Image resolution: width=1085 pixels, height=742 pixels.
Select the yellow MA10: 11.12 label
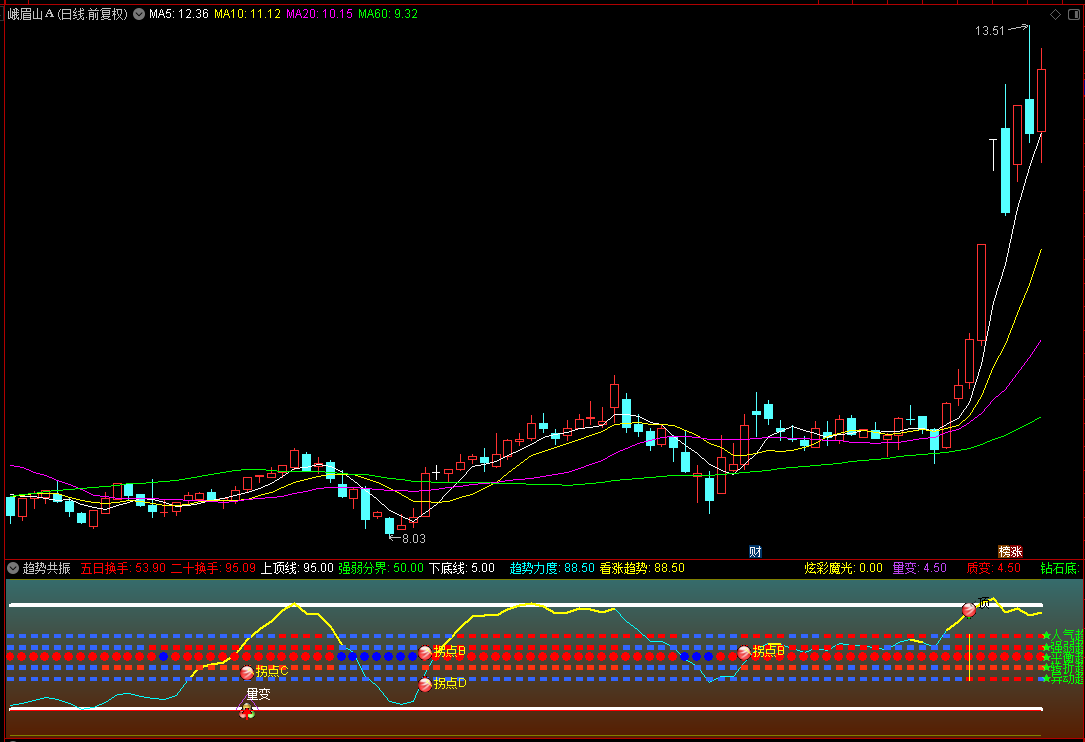coord(247,14)
